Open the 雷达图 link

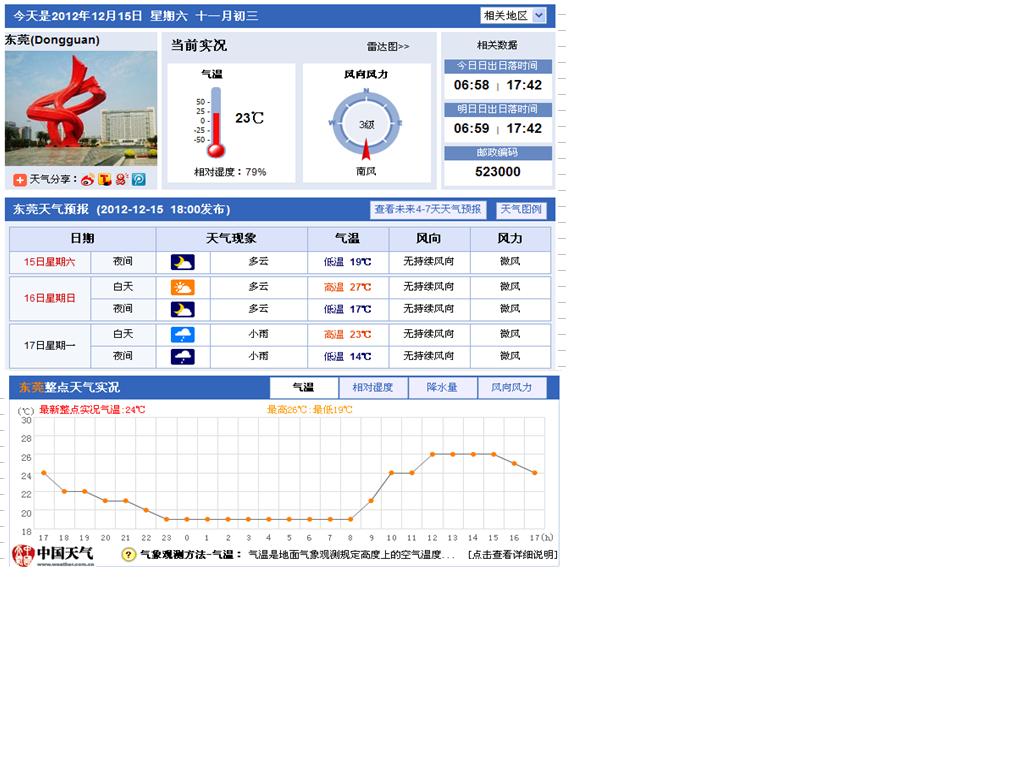(x=388, y=46)
